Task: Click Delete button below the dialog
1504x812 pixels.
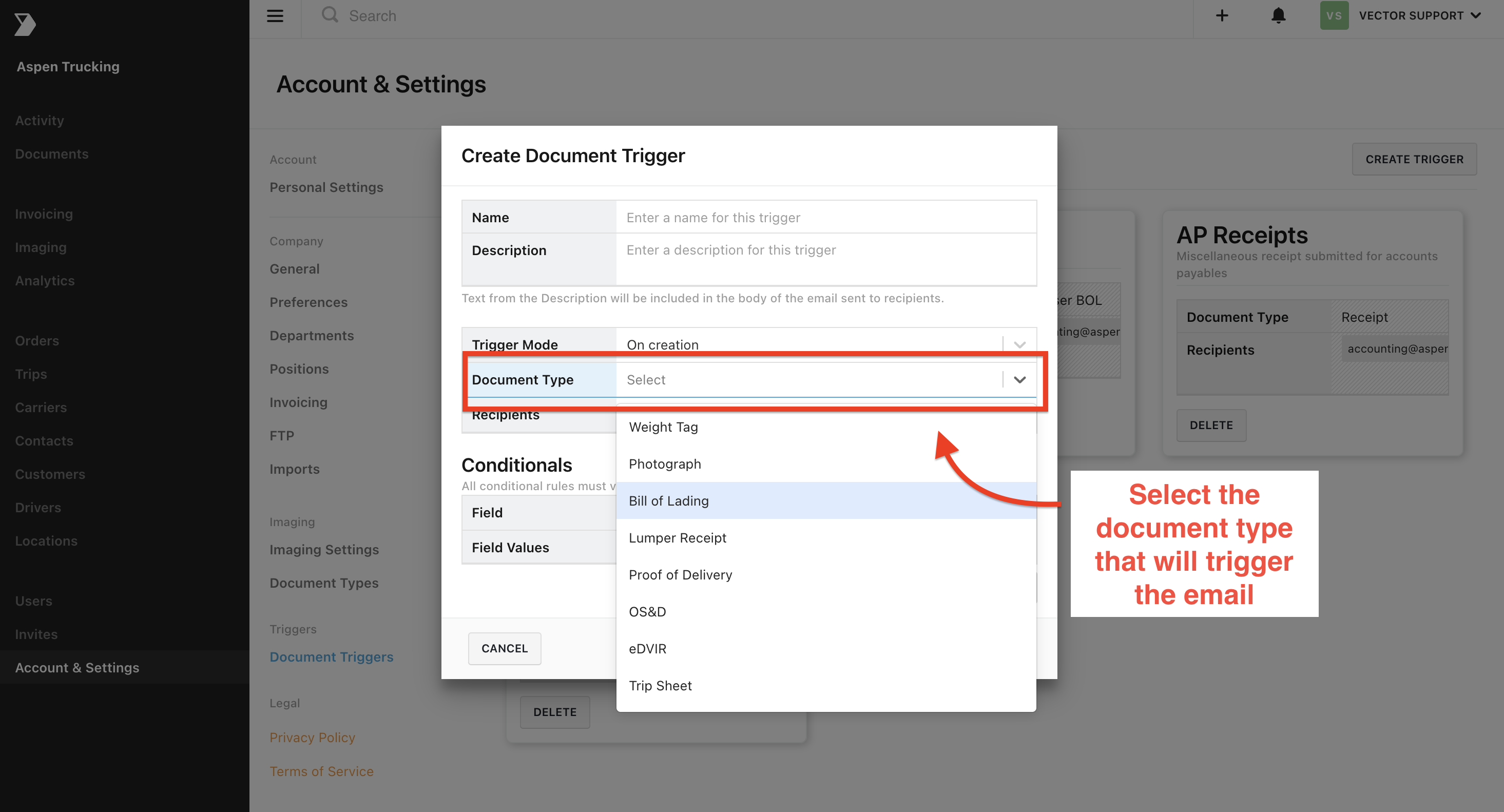Action: (555, 711)
